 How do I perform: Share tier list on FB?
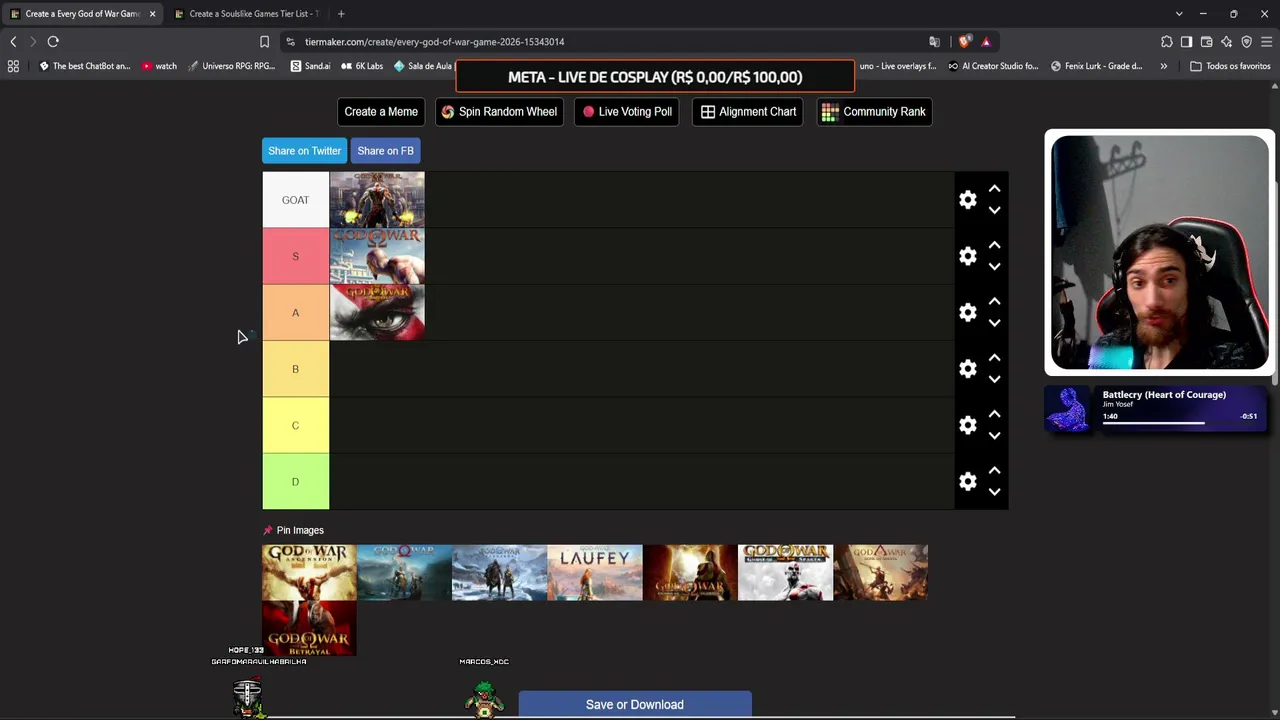385,151
